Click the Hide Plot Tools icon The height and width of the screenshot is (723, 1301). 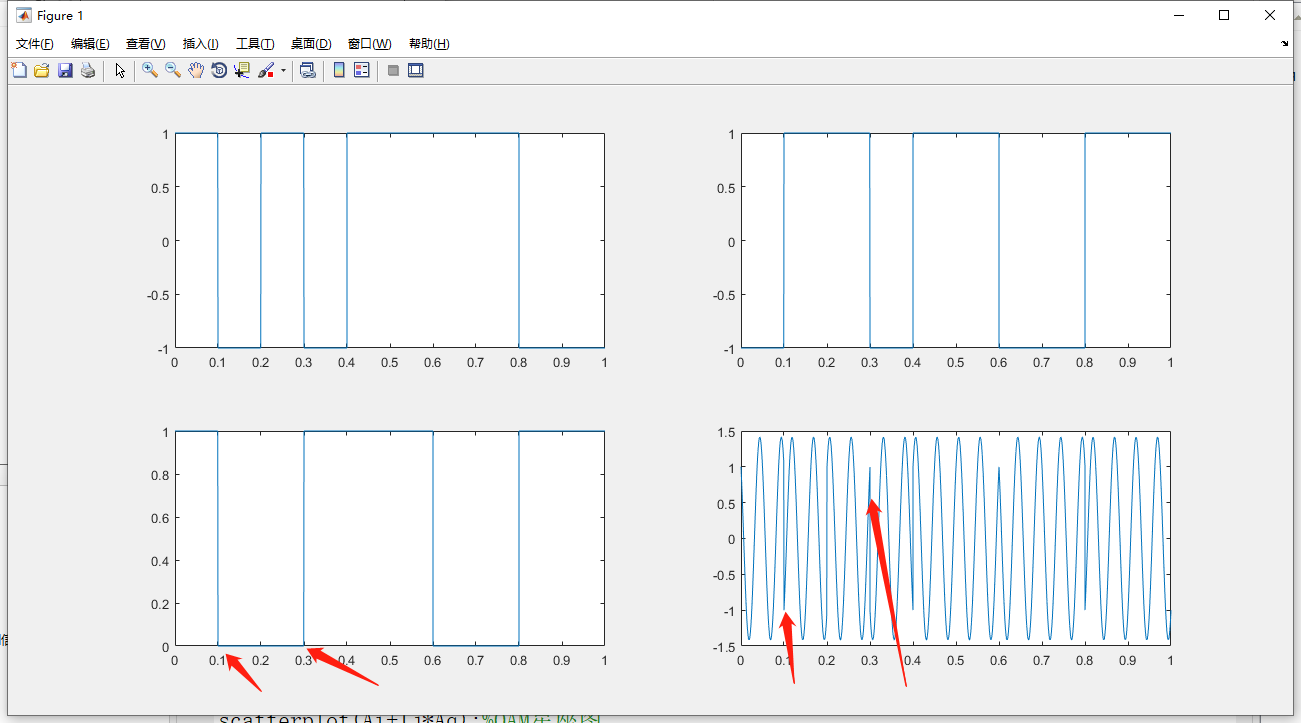(393, 70)
